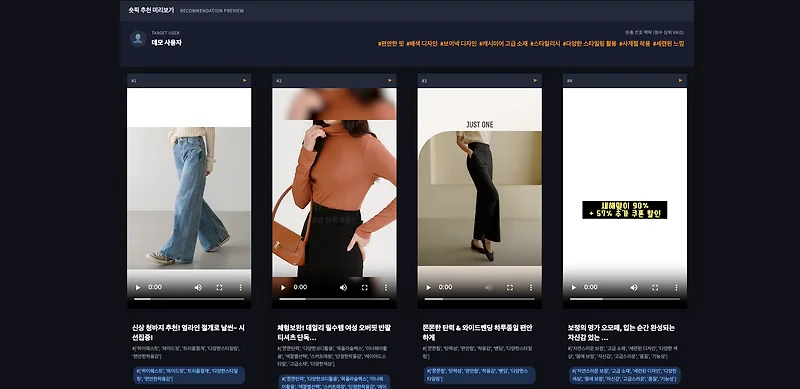The height and width of the screenshot is (389, 800).
Task: Click the blue keyword tag box under card #2
Action: [x=335, y=382]
